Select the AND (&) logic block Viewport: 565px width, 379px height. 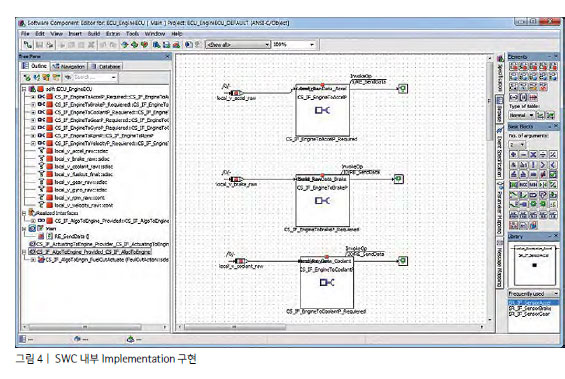pyautogui.click(x=513, y=165)
